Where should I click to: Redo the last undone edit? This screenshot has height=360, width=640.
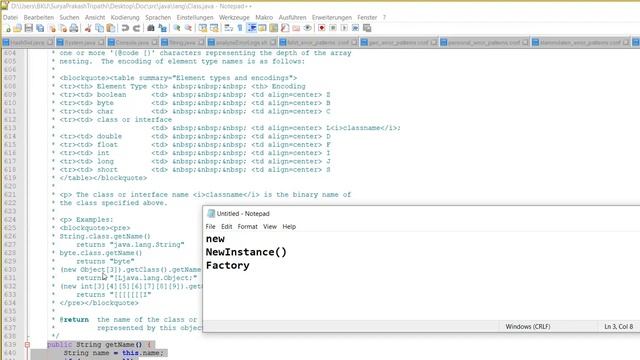coord(136,28)
